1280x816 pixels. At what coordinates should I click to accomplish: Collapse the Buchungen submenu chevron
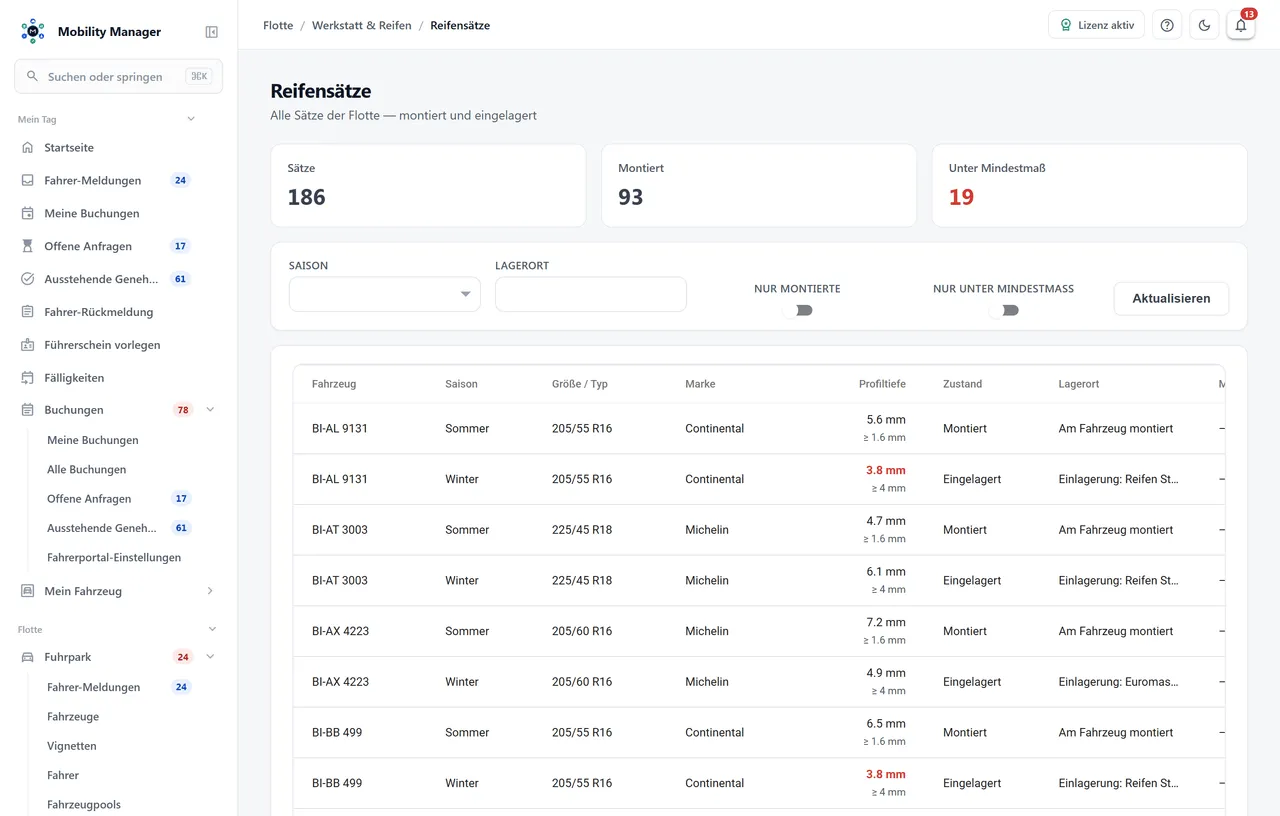tap(210, 410)
